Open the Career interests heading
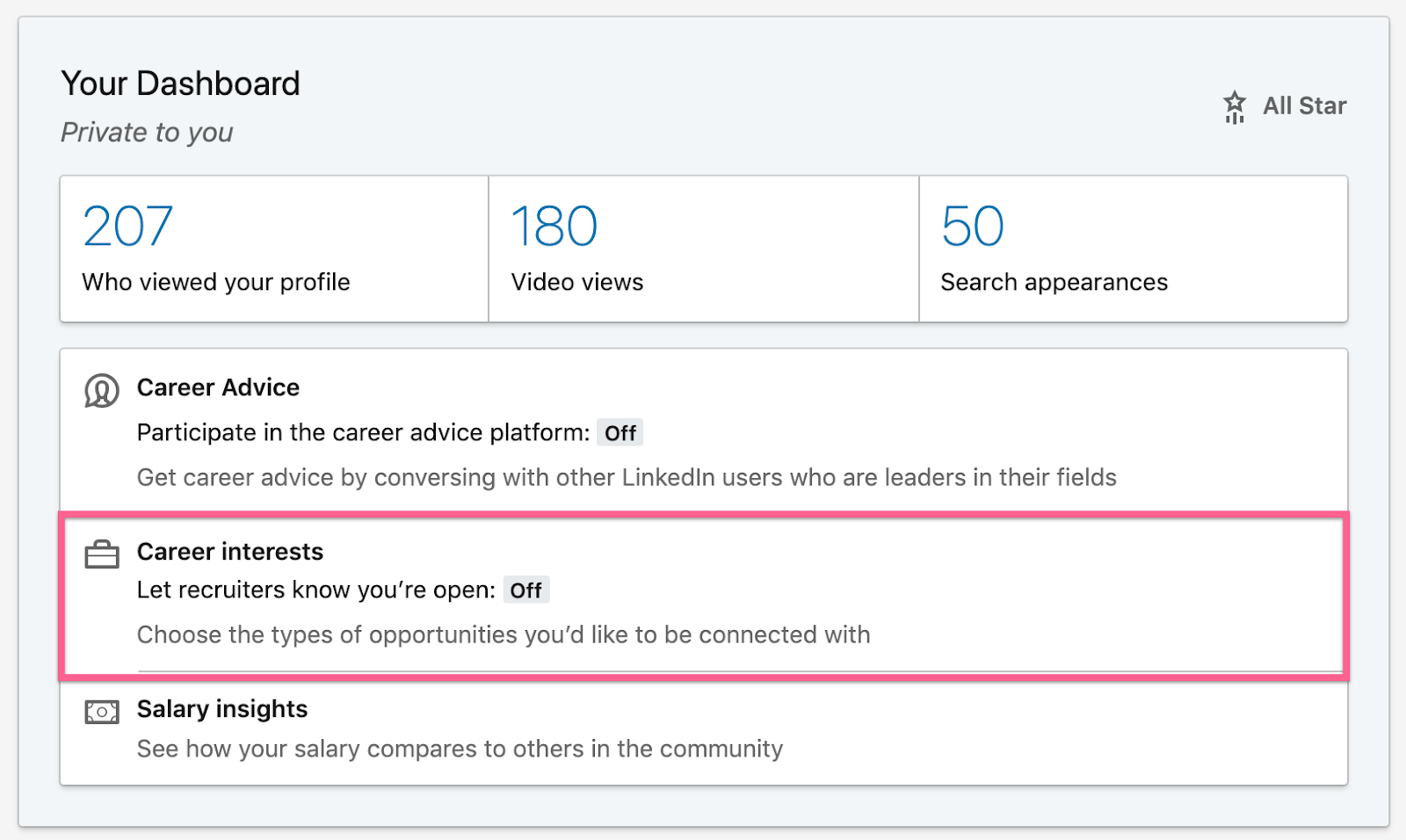The height and width of the screenshot is (840, 1406). tap(230, 552)
